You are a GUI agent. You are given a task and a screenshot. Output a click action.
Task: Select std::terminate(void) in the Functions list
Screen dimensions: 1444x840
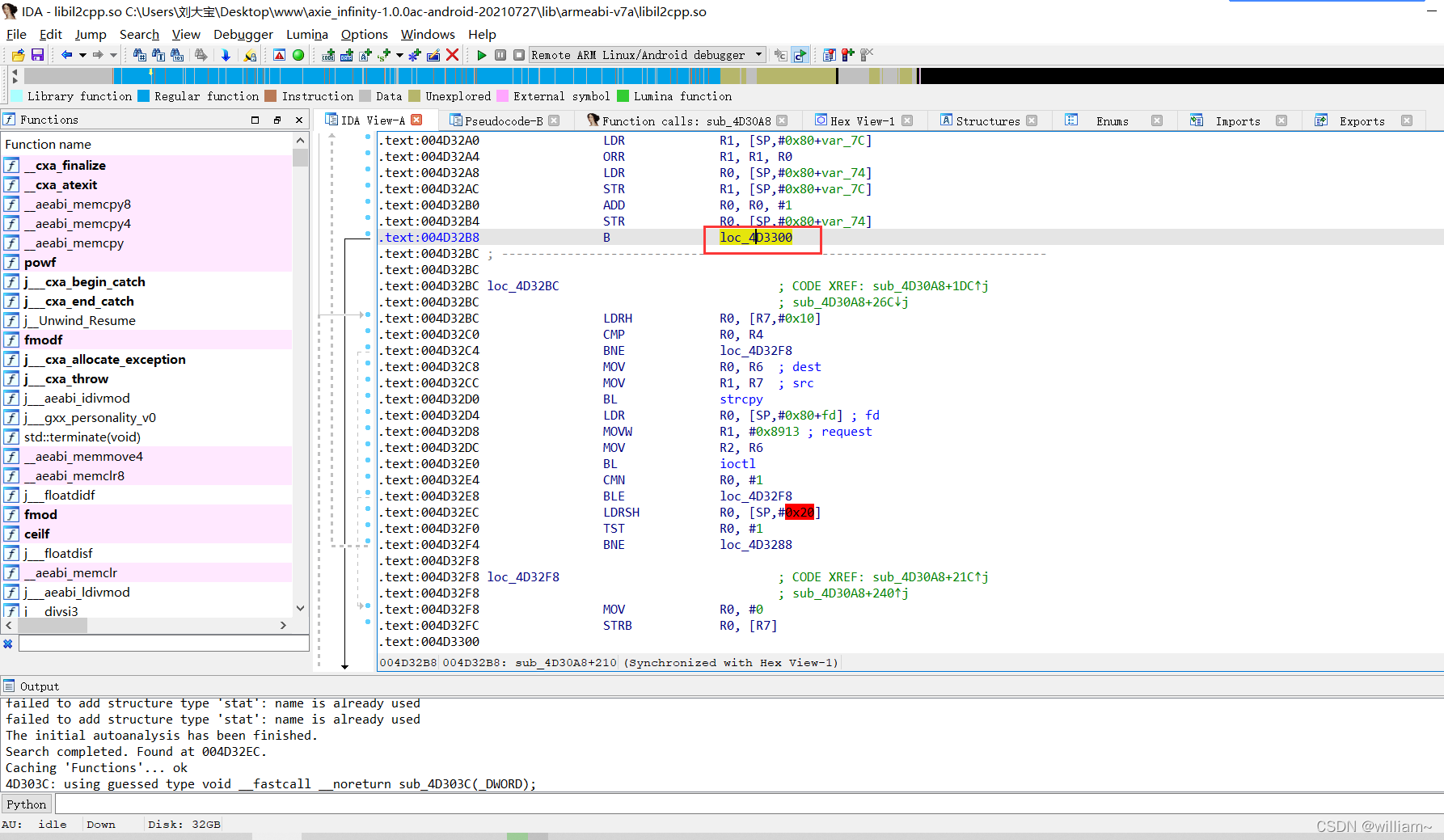(82, 437)
